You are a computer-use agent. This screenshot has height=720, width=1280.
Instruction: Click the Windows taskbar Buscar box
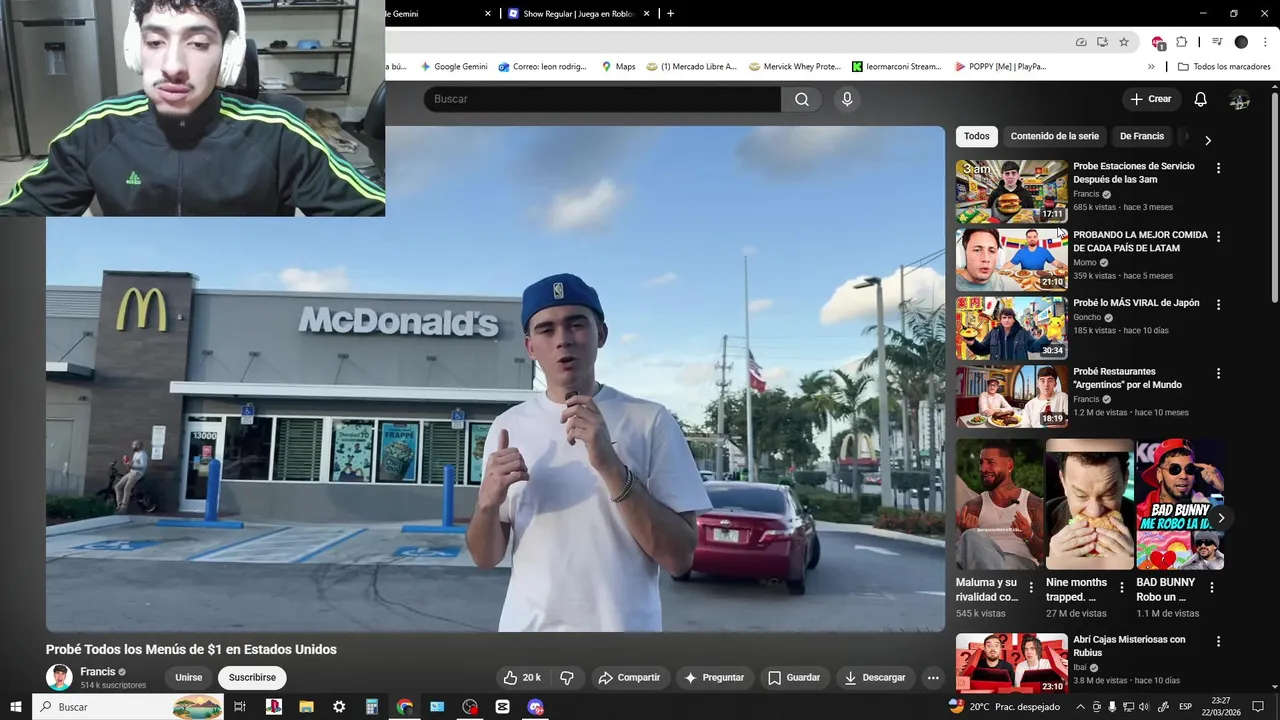(128, 707)
